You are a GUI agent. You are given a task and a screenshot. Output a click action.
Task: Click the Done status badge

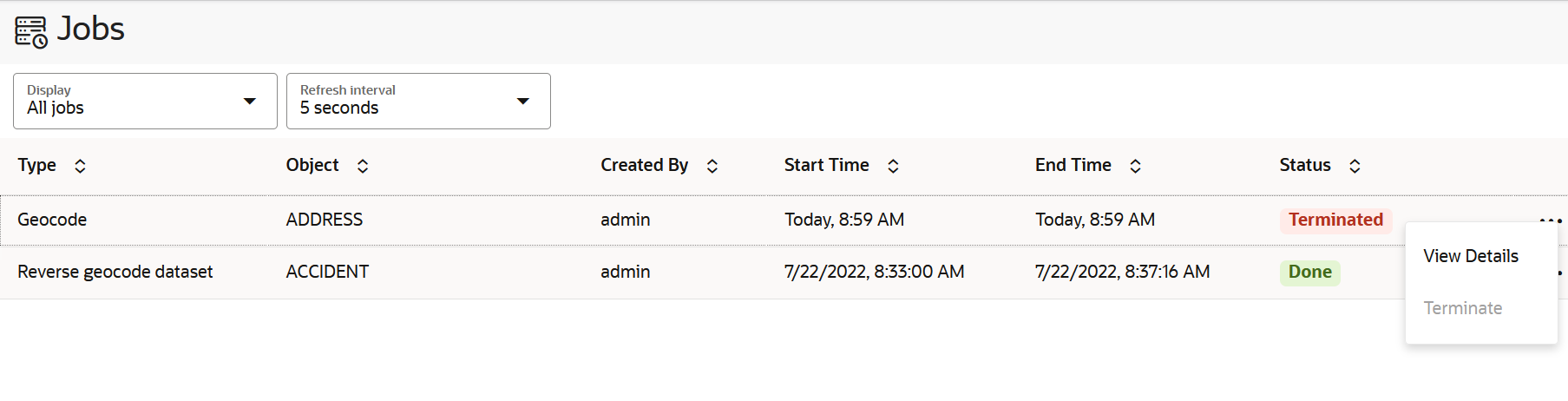pos(1309,273)
